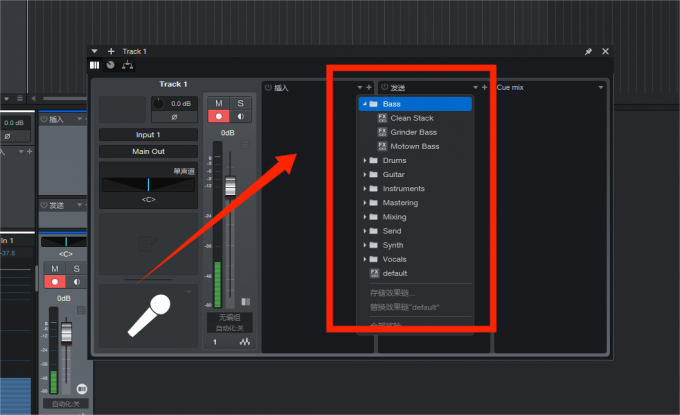Select the Clean Stack effect chain

coord(412,118)
